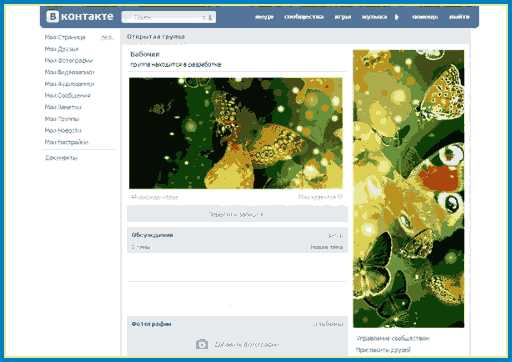Open игры in the top navigation
The height and width of the screenshot is (362, 512).
click(343, 17)
